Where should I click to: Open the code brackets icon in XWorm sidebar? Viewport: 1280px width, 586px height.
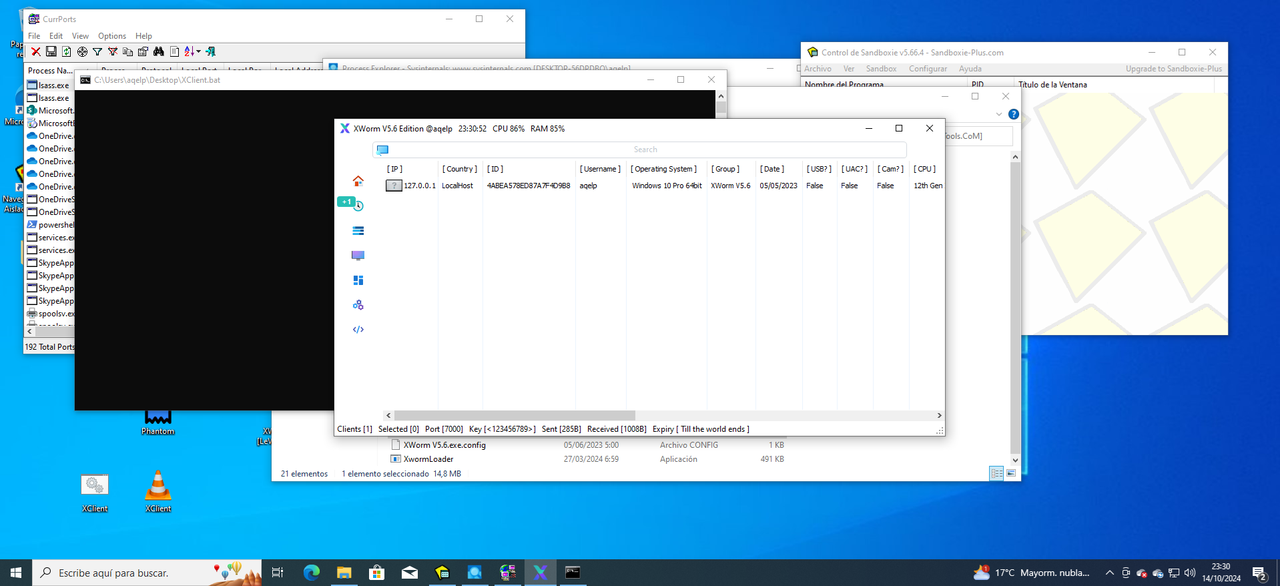coord(358,329)
